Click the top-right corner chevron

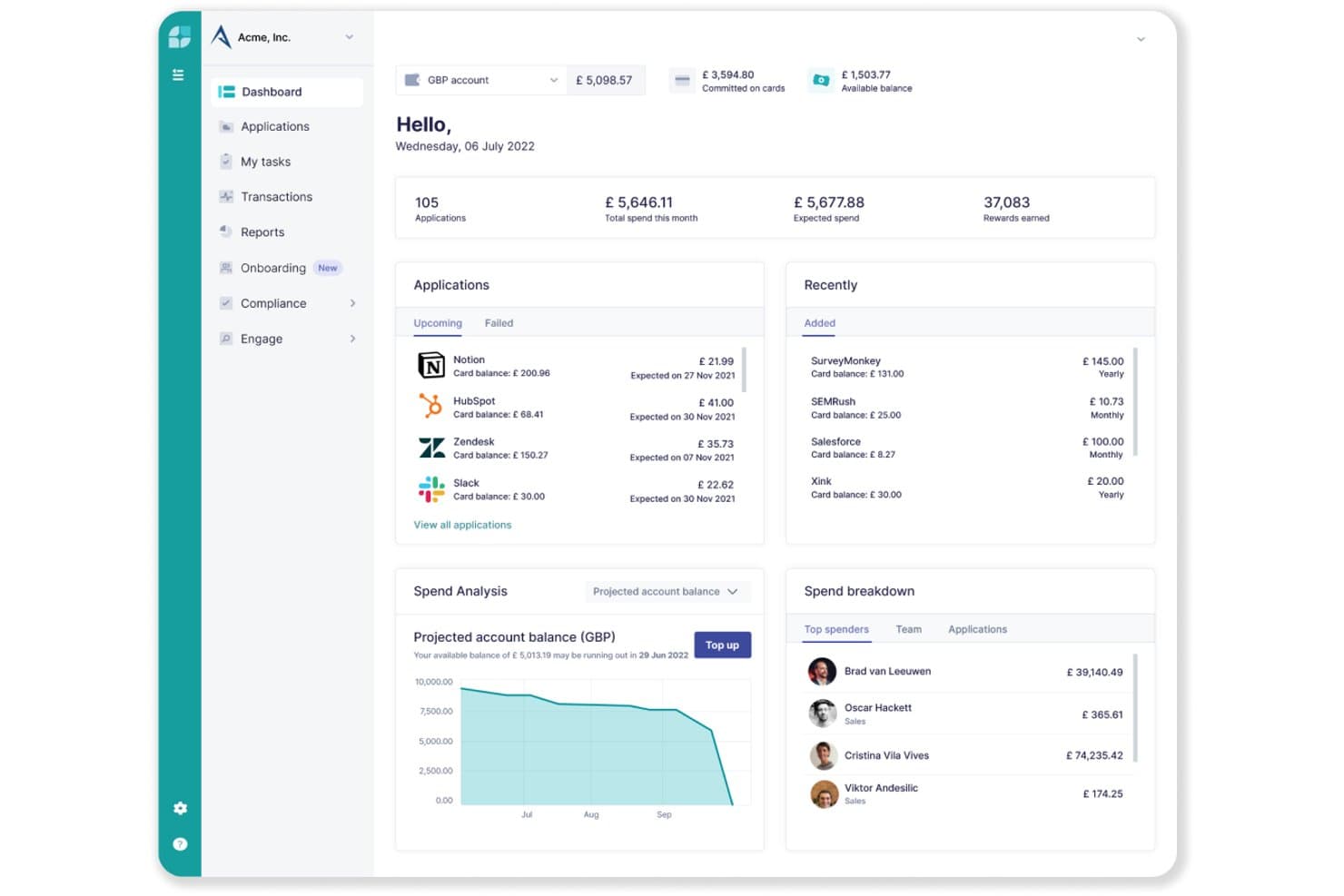click(1141, 39)
